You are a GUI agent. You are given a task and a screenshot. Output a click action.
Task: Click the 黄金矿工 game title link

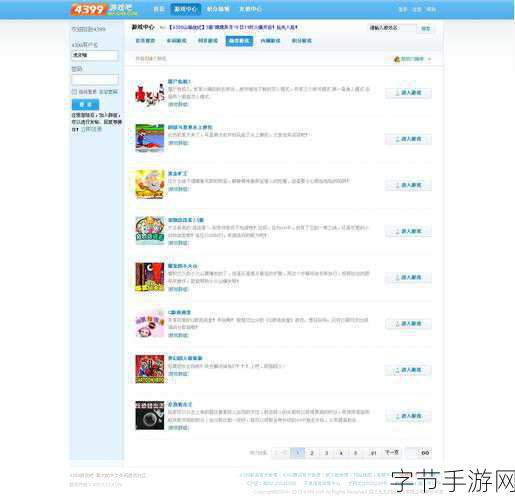177,174
